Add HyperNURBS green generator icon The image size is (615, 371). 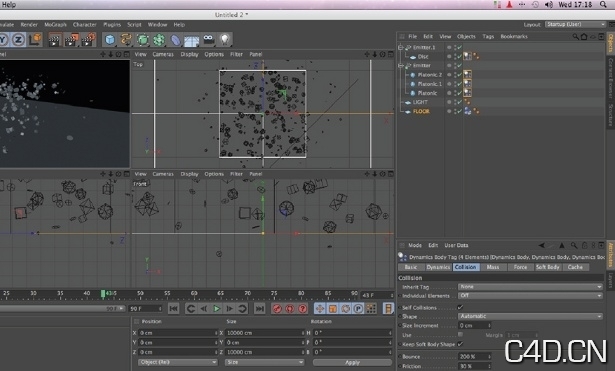(143, 40)
